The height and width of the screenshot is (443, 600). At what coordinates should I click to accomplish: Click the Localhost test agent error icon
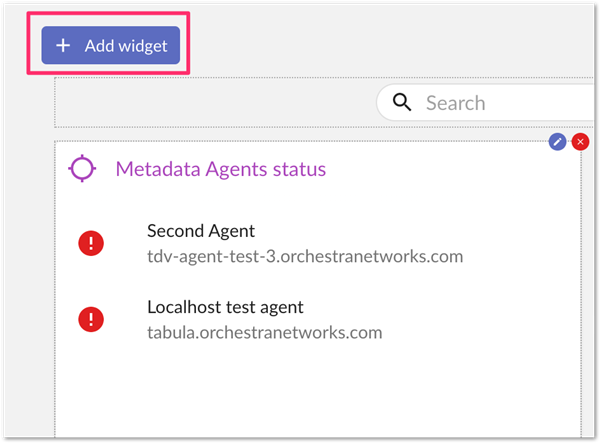pyautogui.click(x=91, y=319)
